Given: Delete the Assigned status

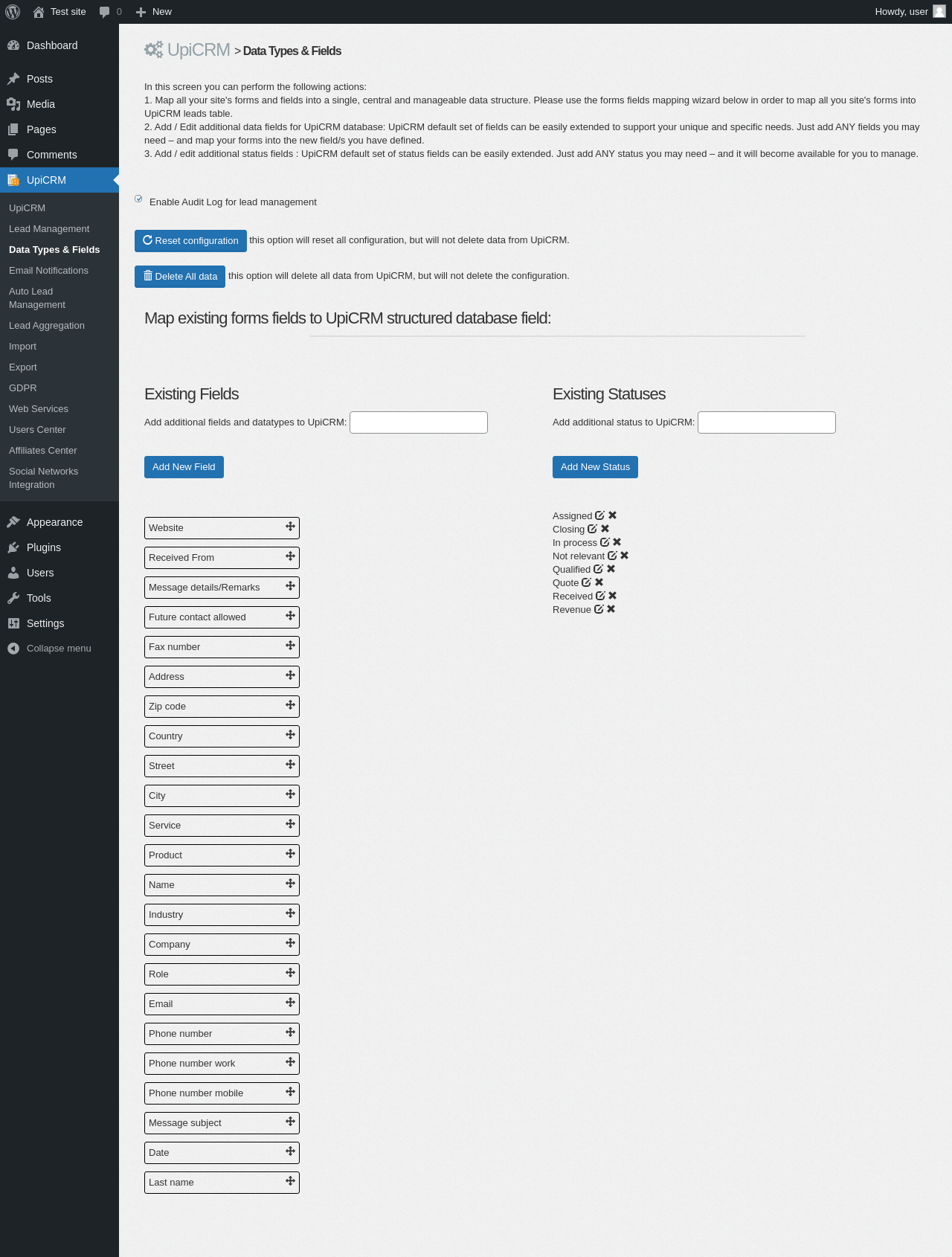Looking at the screenshot, I should tap(613, 515).
